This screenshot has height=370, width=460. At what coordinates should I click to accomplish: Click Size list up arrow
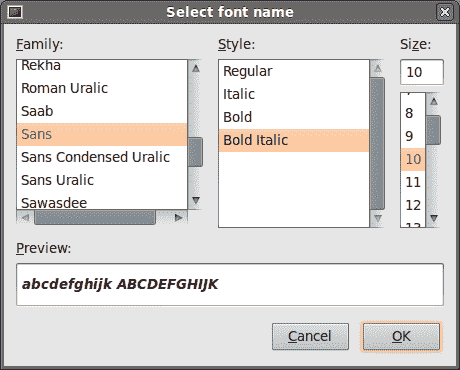[x=434, y=101]
